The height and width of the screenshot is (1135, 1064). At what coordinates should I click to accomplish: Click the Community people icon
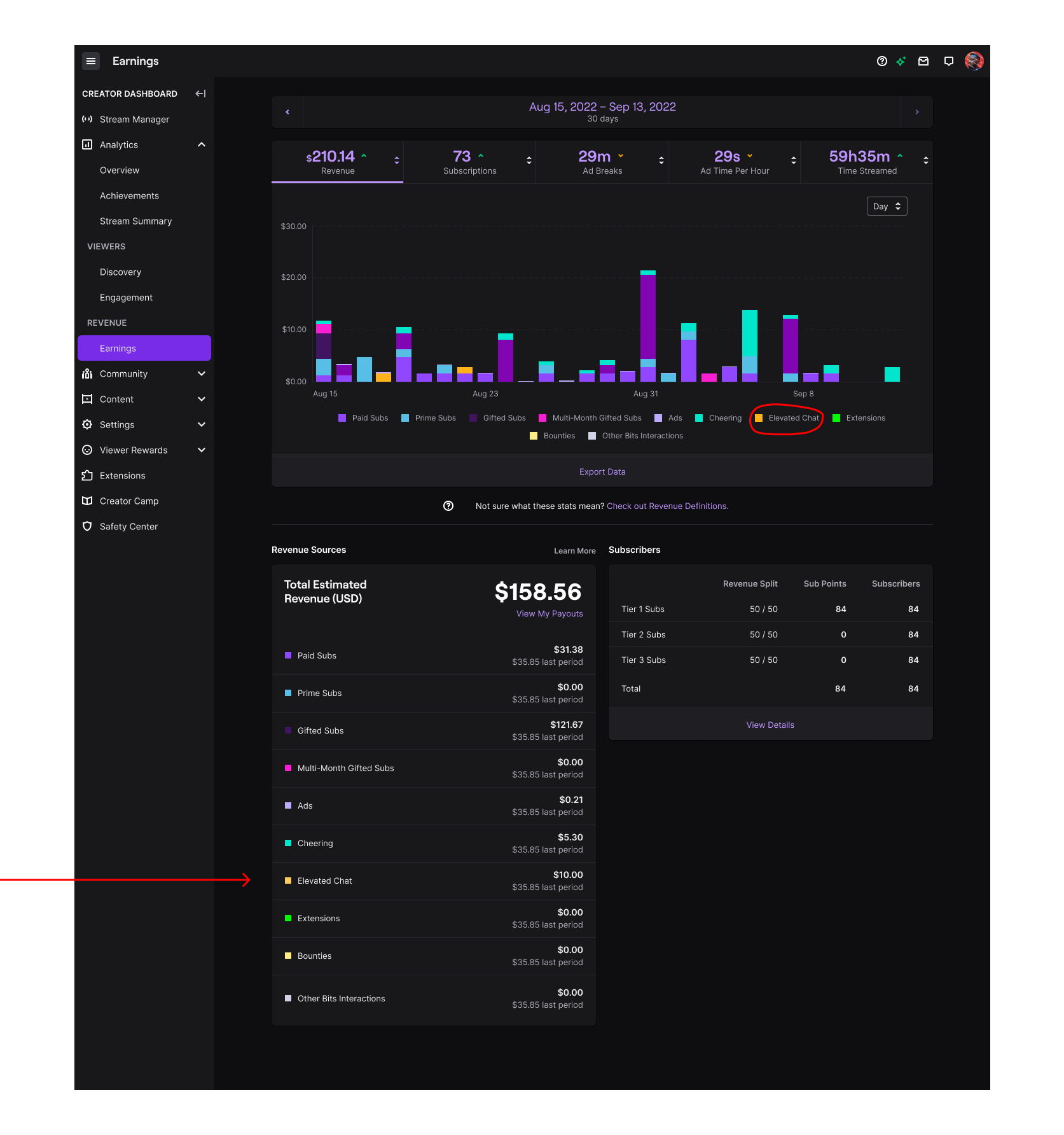pyautogui.click(x=87, y=373)
